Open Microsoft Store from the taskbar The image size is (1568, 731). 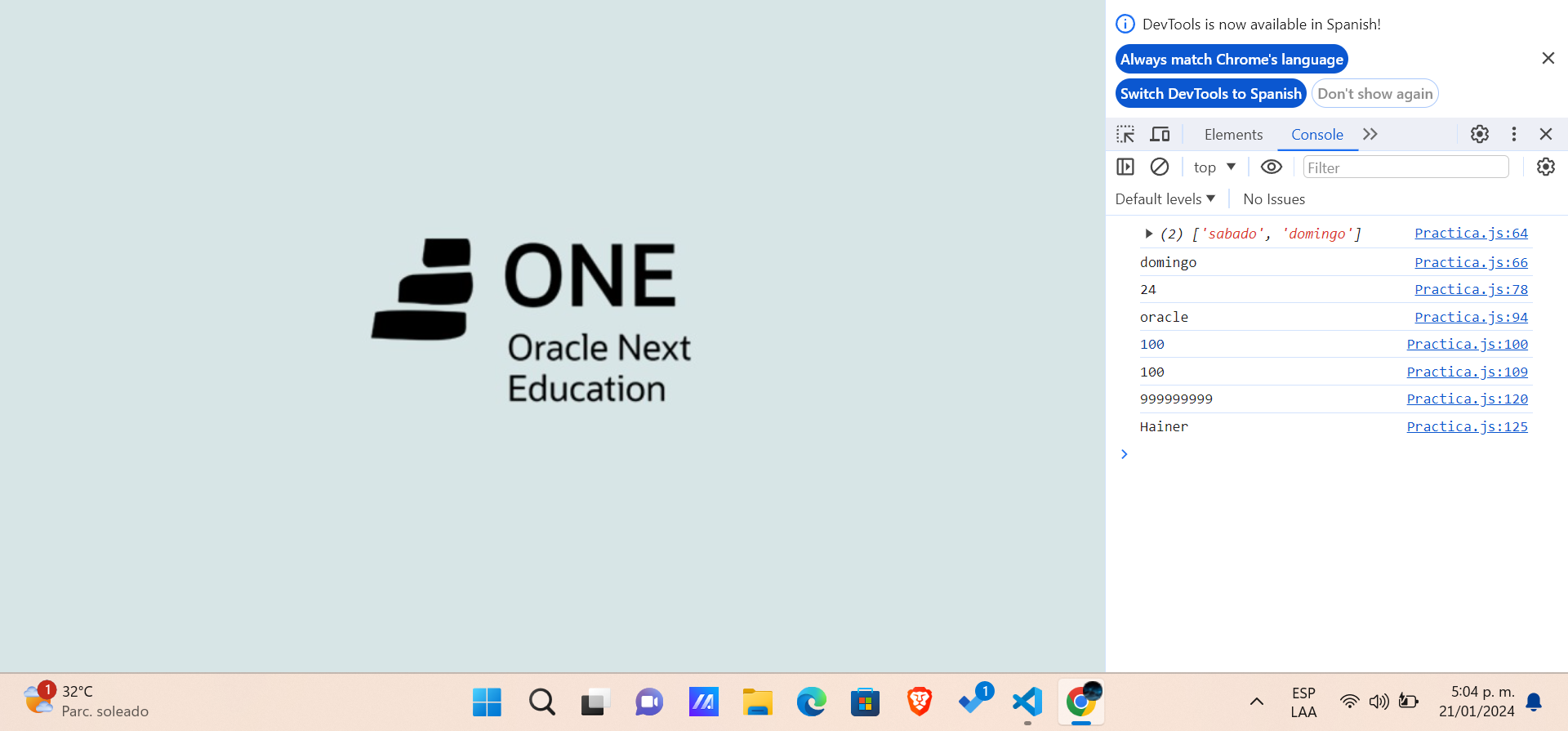[x=865, y=702]
